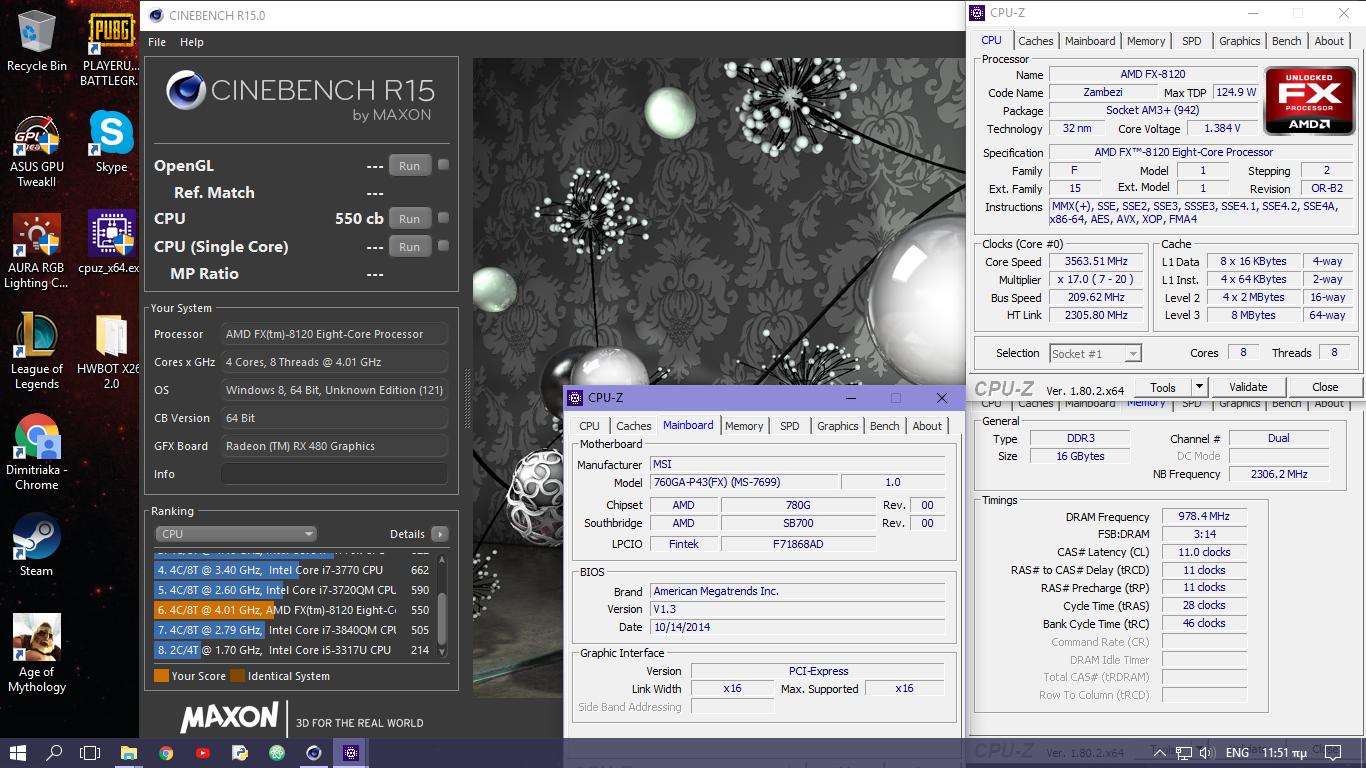Screen dimensions: 1366x768
Task: Select the cpuz_x64.exe desktop icon
Action: [x=112, y=243]
